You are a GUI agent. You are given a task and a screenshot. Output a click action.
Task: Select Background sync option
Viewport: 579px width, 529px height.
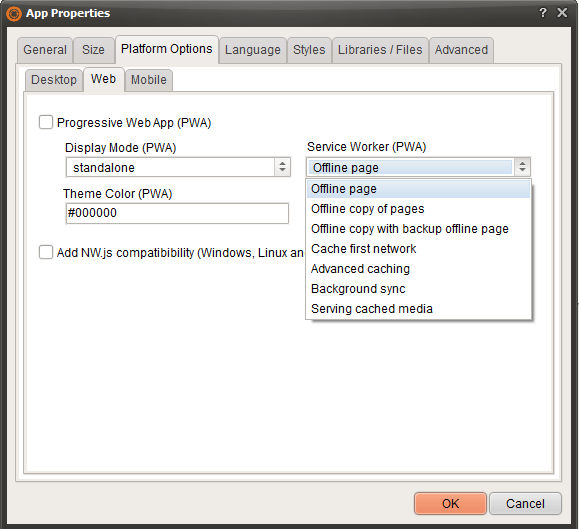pos(418,289)
